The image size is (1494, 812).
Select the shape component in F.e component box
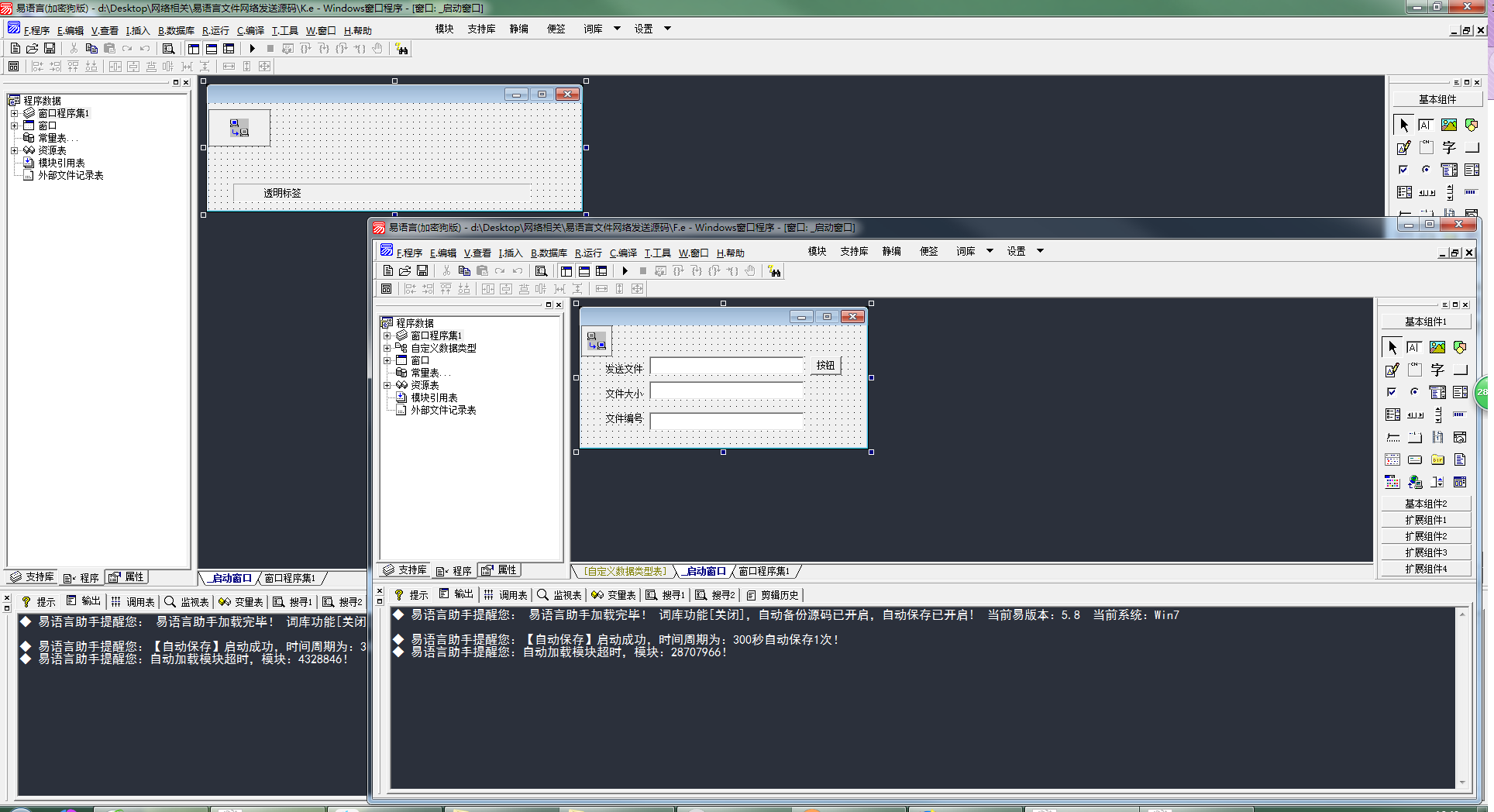coord(1460,348)
